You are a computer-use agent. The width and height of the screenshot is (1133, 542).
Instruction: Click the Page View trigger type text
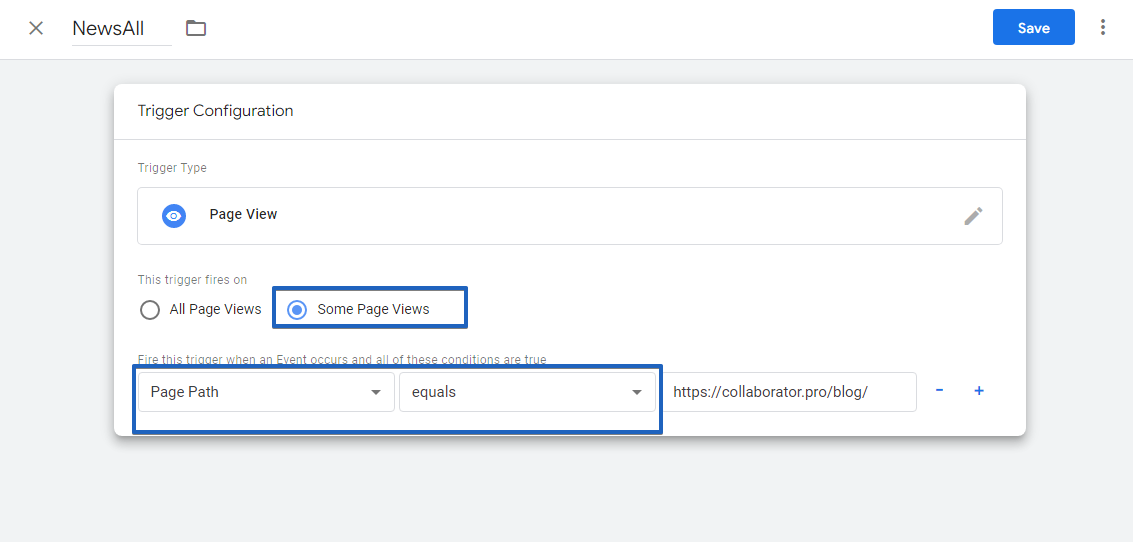243,214
